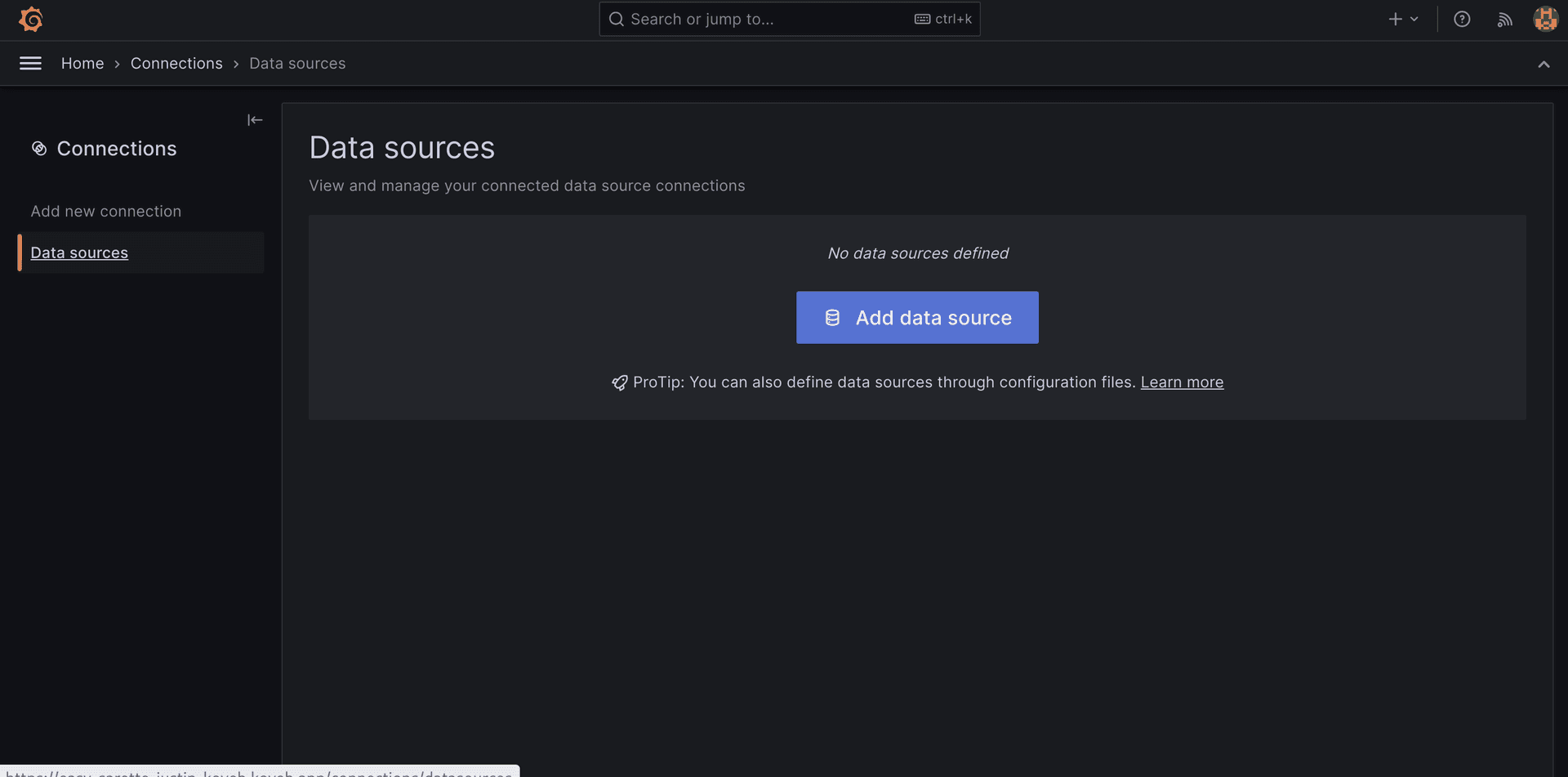This screenshot has width=1568, height=777.
Task: Click the keyboard shortcut icon in search bar
Action: point(922,19)
